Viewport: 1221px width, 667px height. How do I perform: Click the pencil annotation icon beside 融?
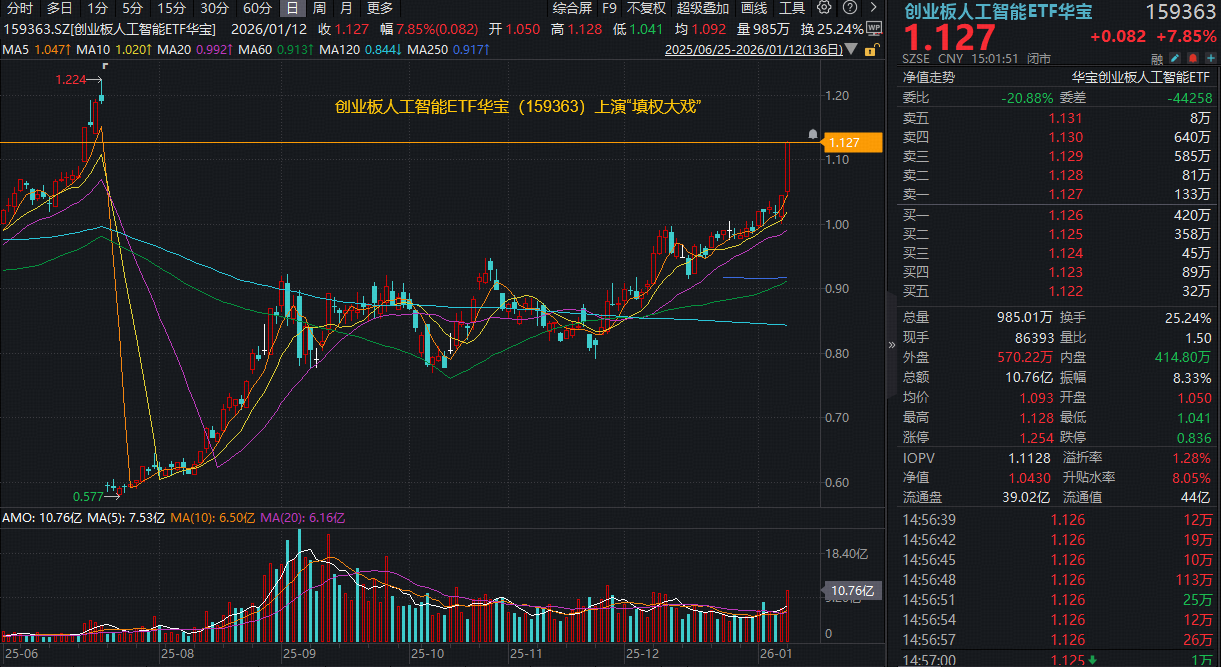point(1174,59)
